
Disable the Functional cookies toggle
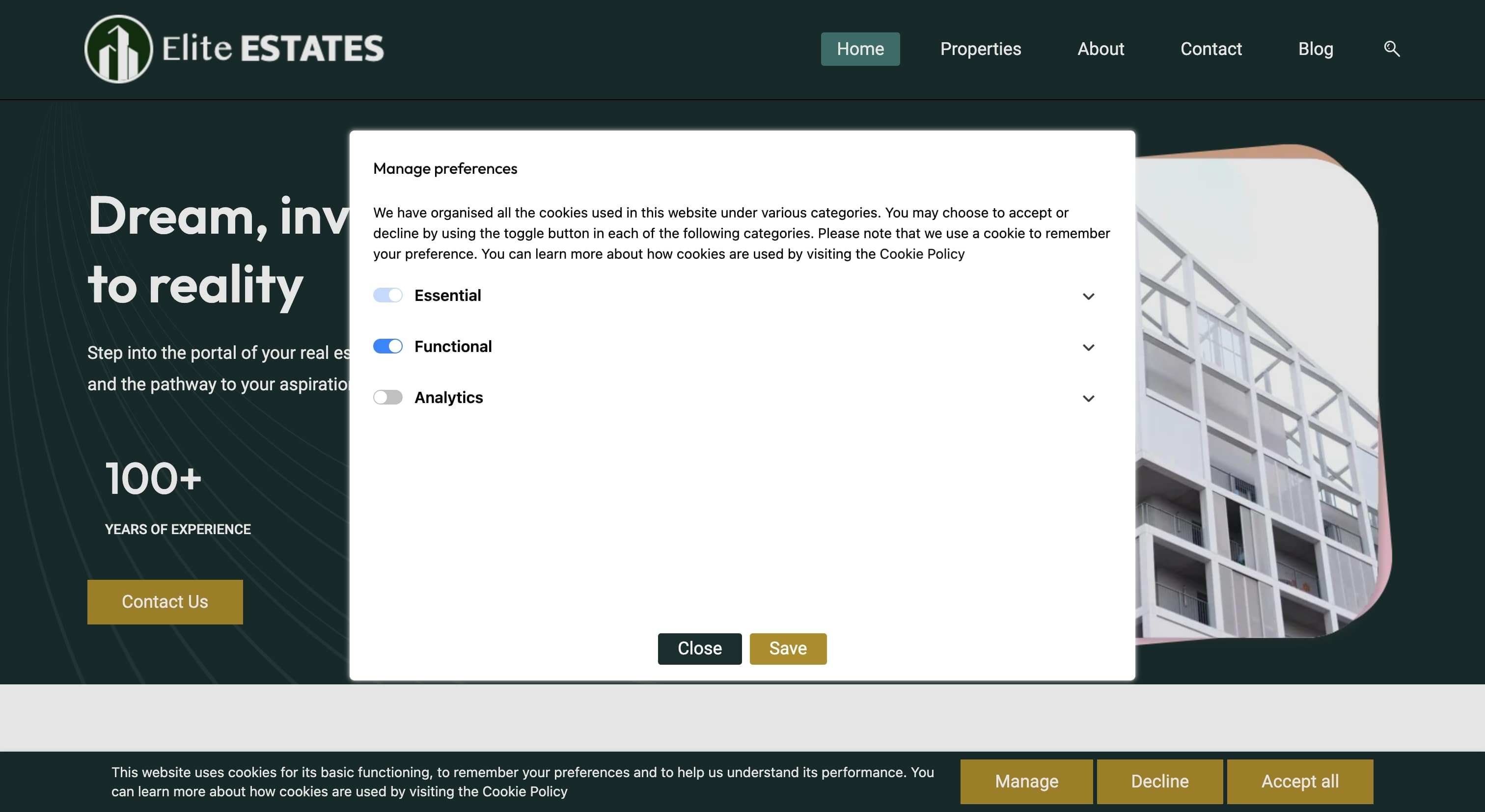[x=387, y=347]
